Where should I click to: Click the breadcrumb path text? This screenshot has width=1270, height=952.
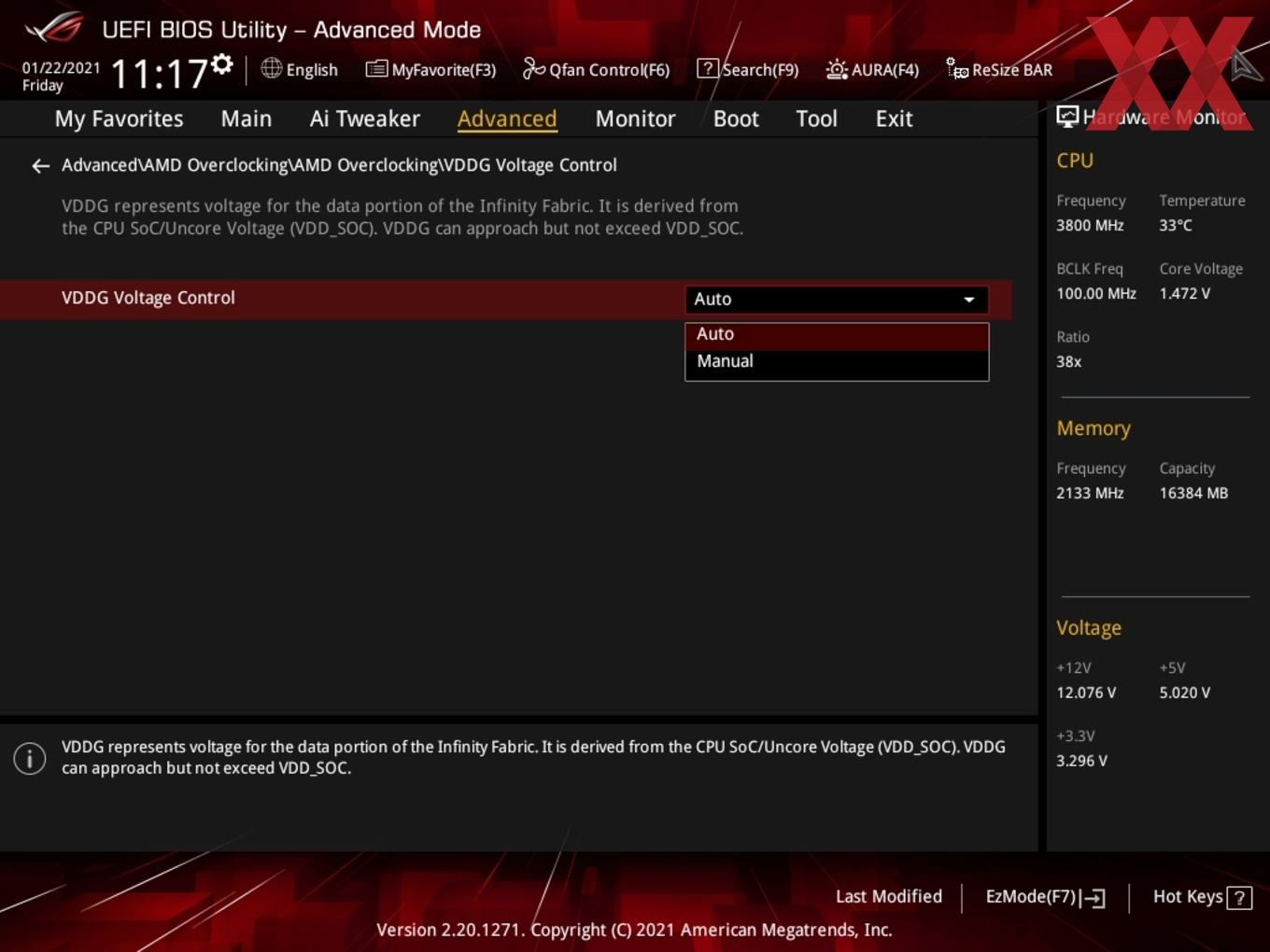pos(339,165)
